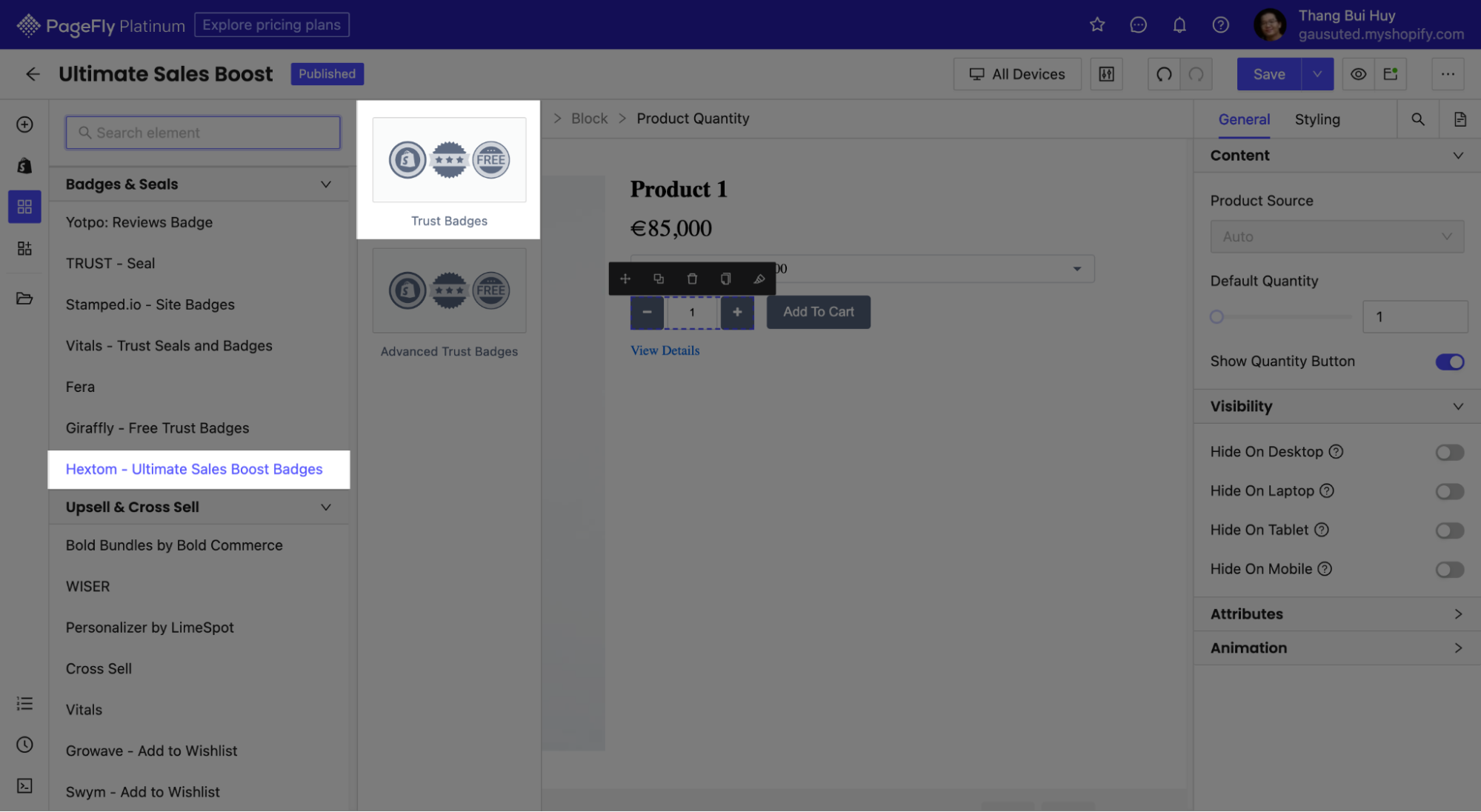Click the move handle in element toolbar
This screenshot has width=1481, height=812.
(625, 279)
